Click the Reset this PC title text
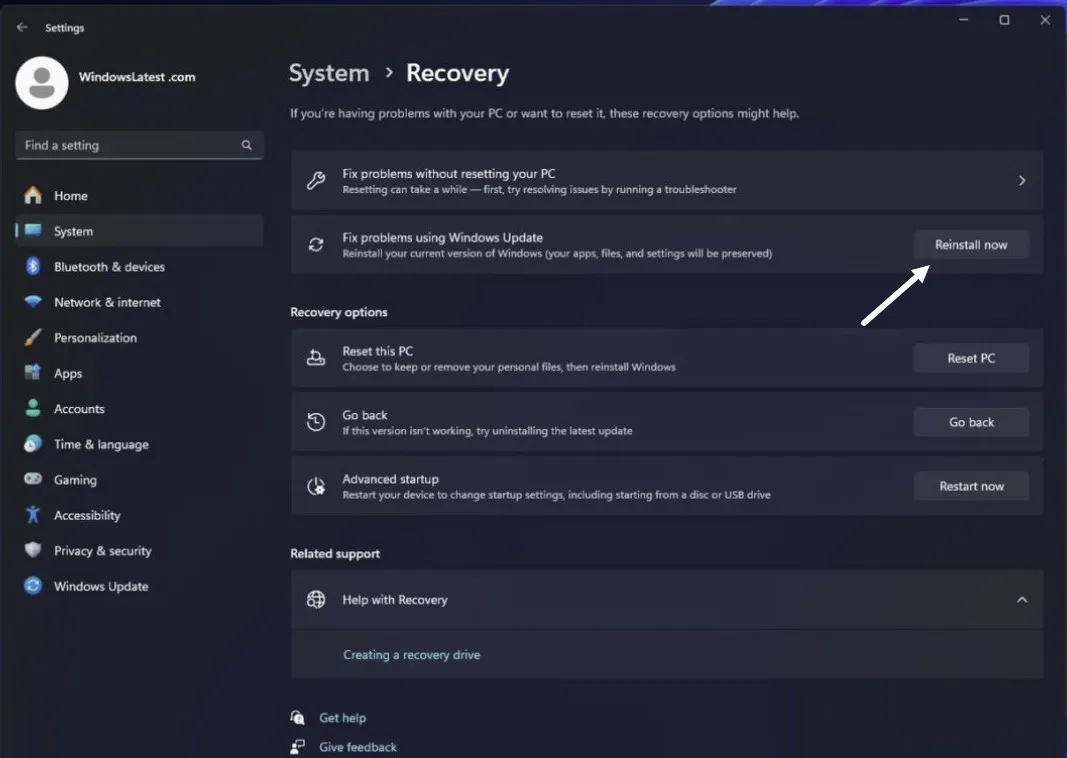Image resolution: width=1067 pixels, height=758 pixels. tap(378, 351)
